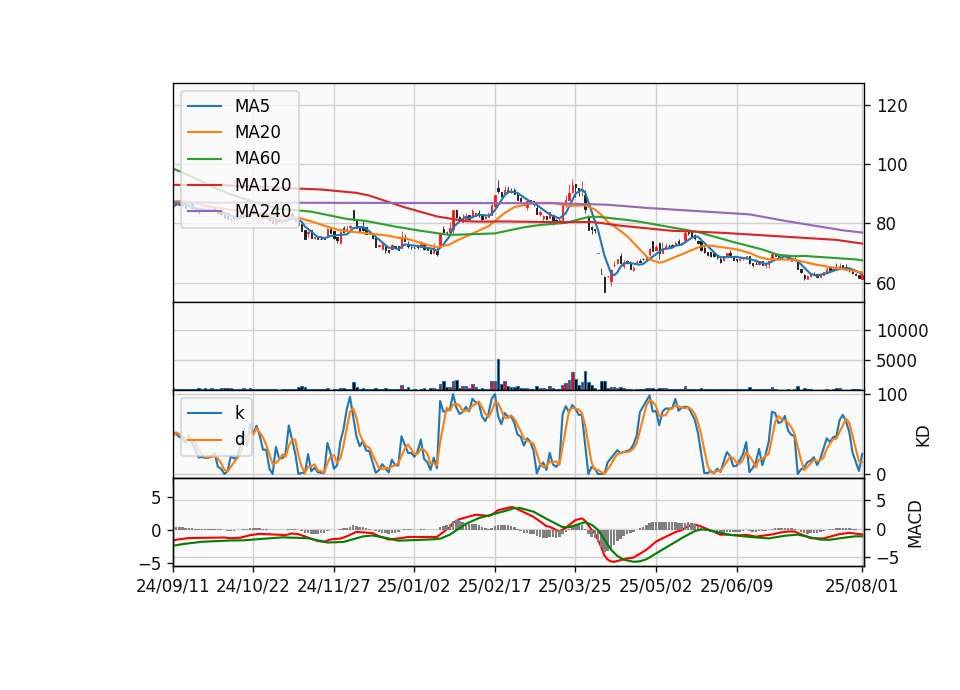Click the lowest candlestick after 25/03/25

point(605,283)
